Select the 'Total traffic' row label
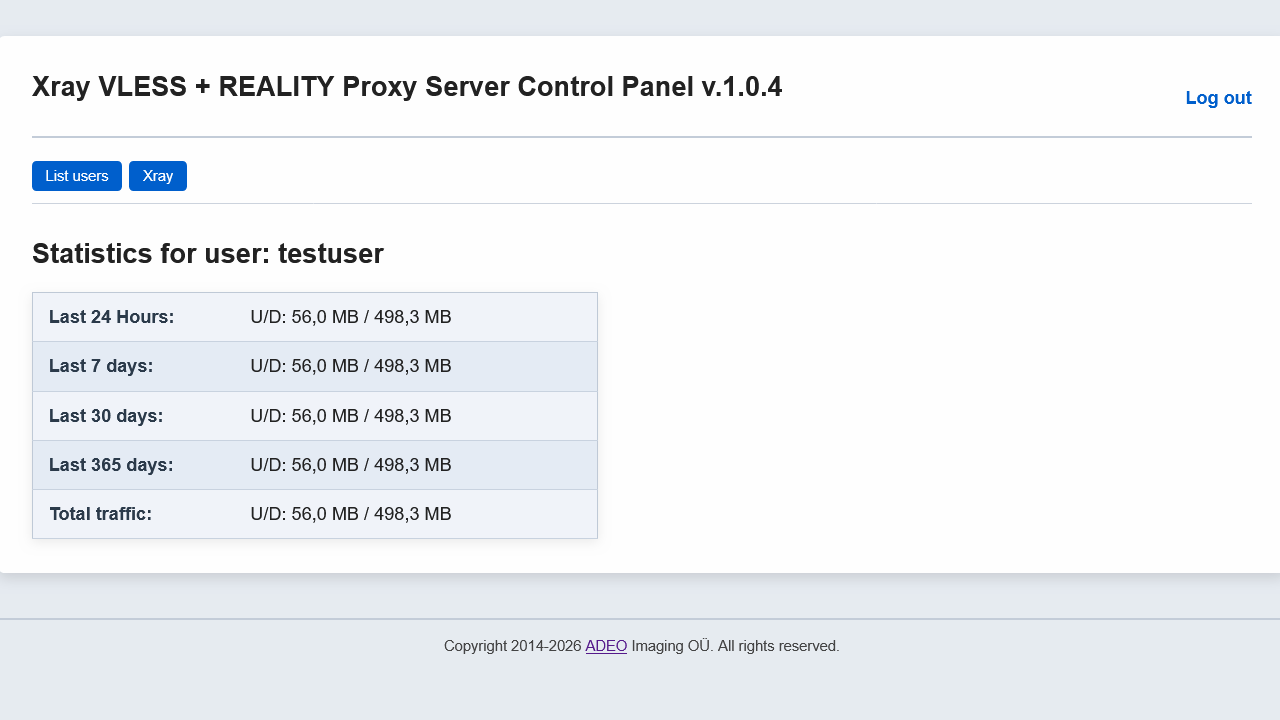1280x720 pixels. click(x=100, y=514)
